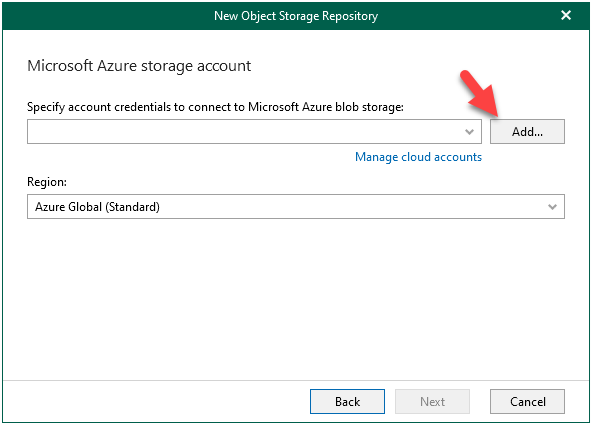Click the green title bar left of the title
Screen dimensions: 591x425
(106, 16)
